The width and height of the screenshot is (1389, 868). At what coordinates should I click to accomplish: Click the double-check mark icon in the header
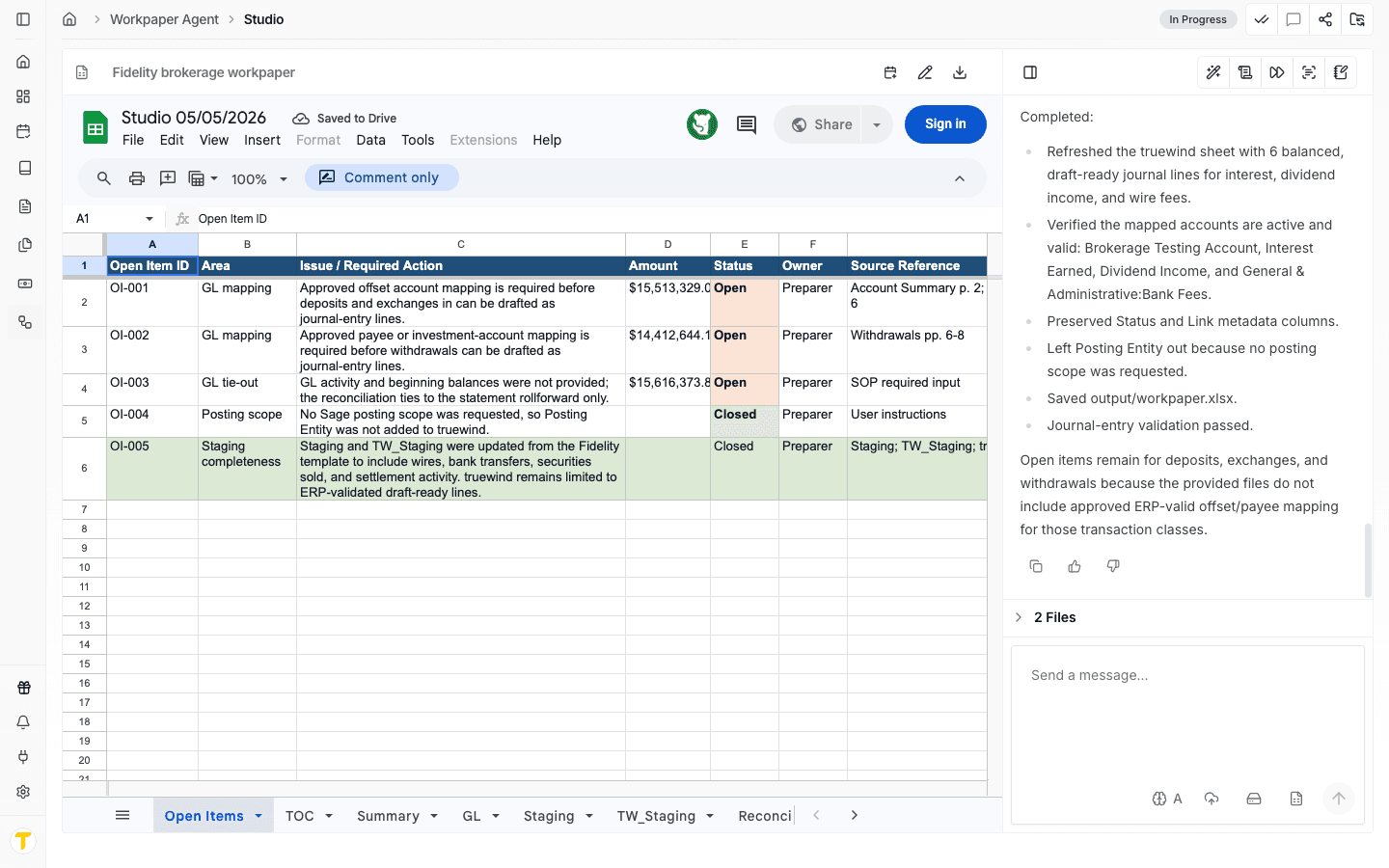[x=1262, y=19]
